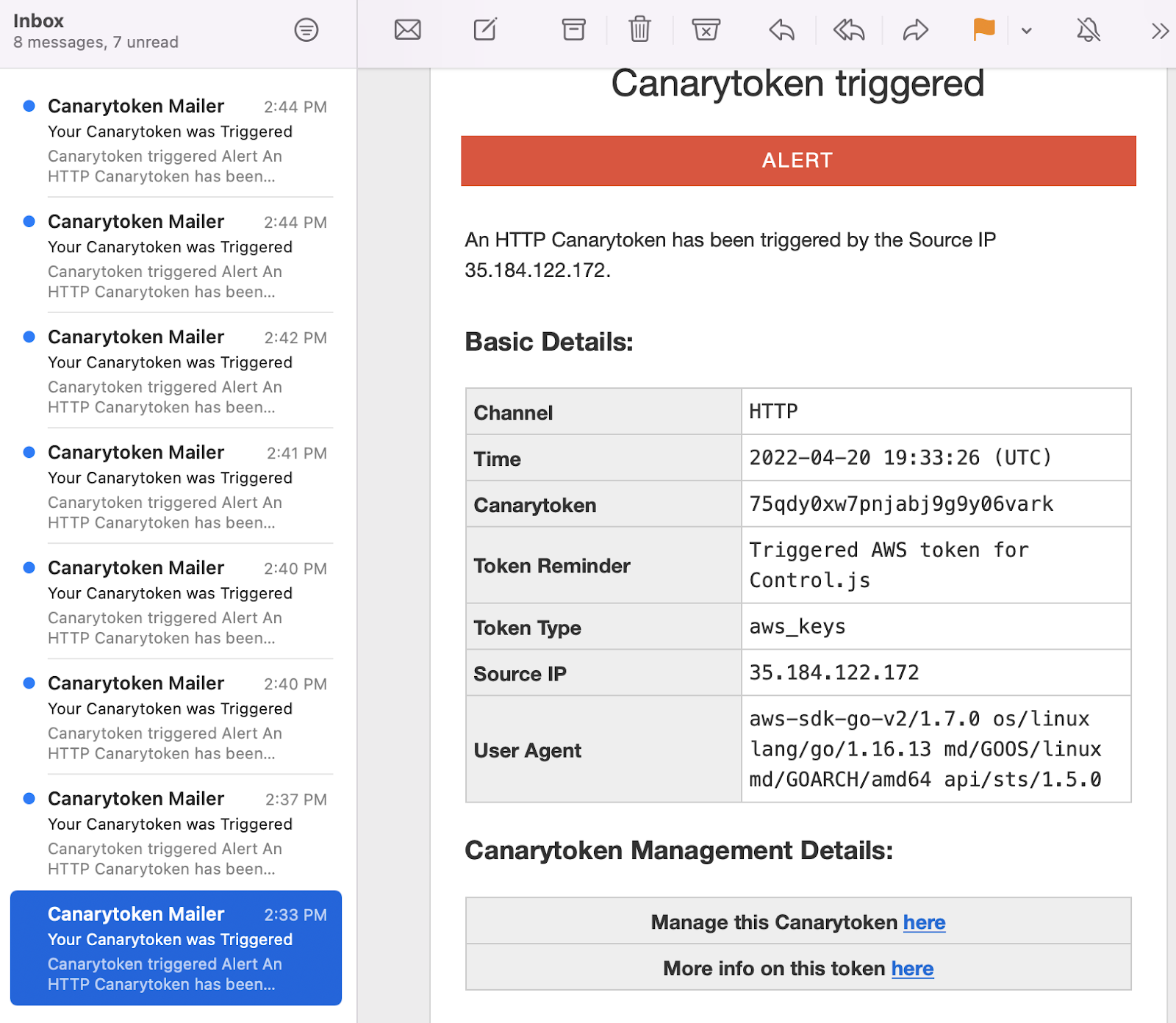Click the 'Canarytoken Management Details:' heading
This screenshot has height=1023, width=1176.
(679, 850)
